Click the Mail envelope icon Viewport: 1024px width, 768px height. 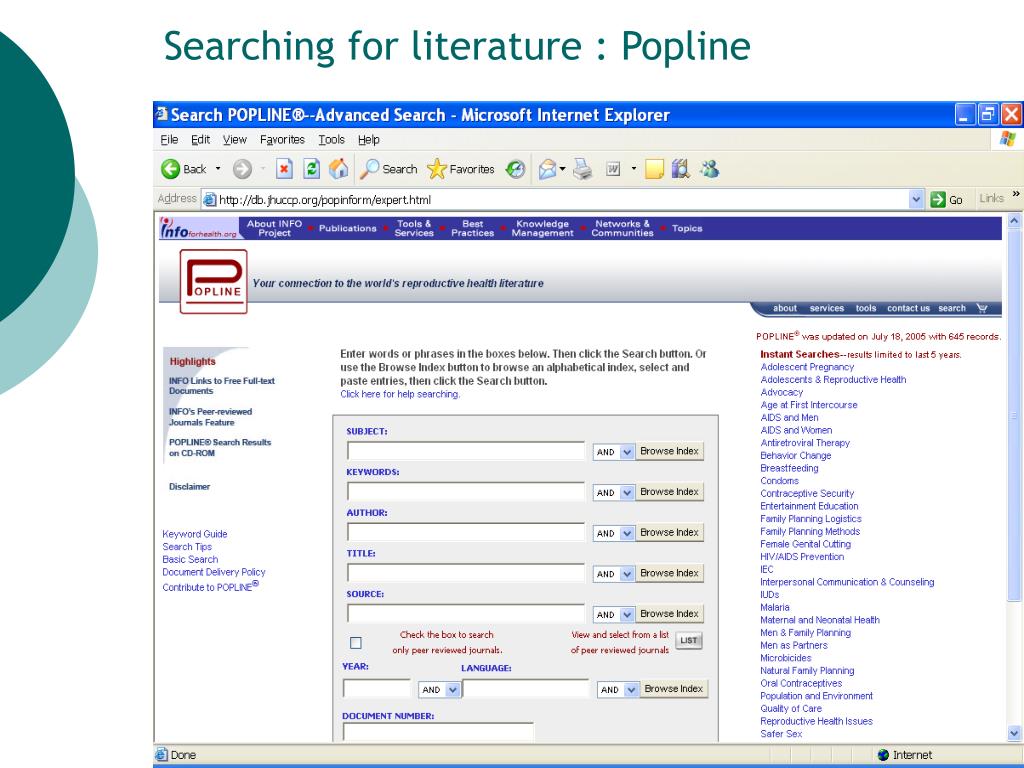coord(547,169)
